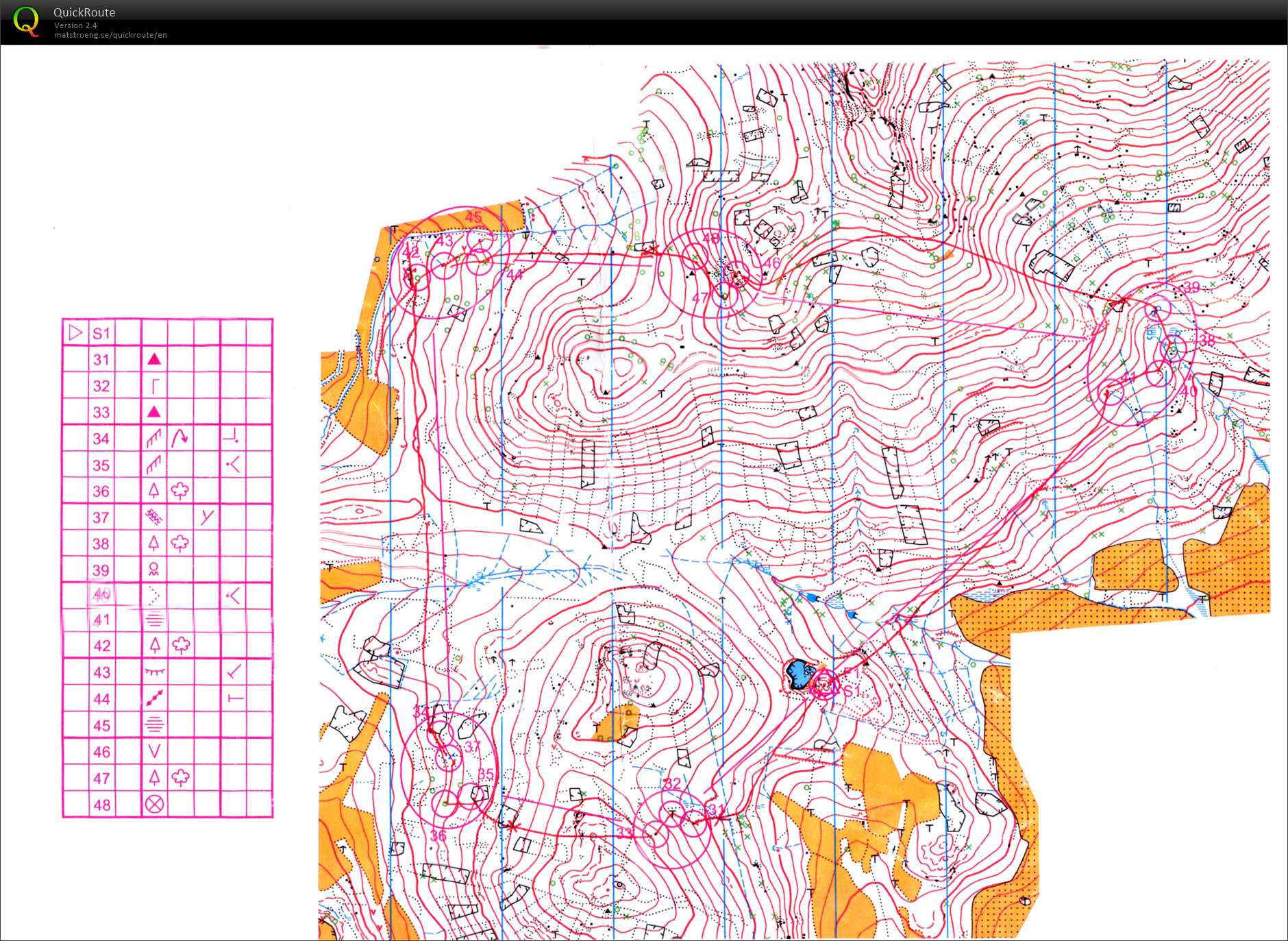The height and width of the screenshot is (941, 1288).
Task: Select the Version 2.4 label
Action: (75, 25)
